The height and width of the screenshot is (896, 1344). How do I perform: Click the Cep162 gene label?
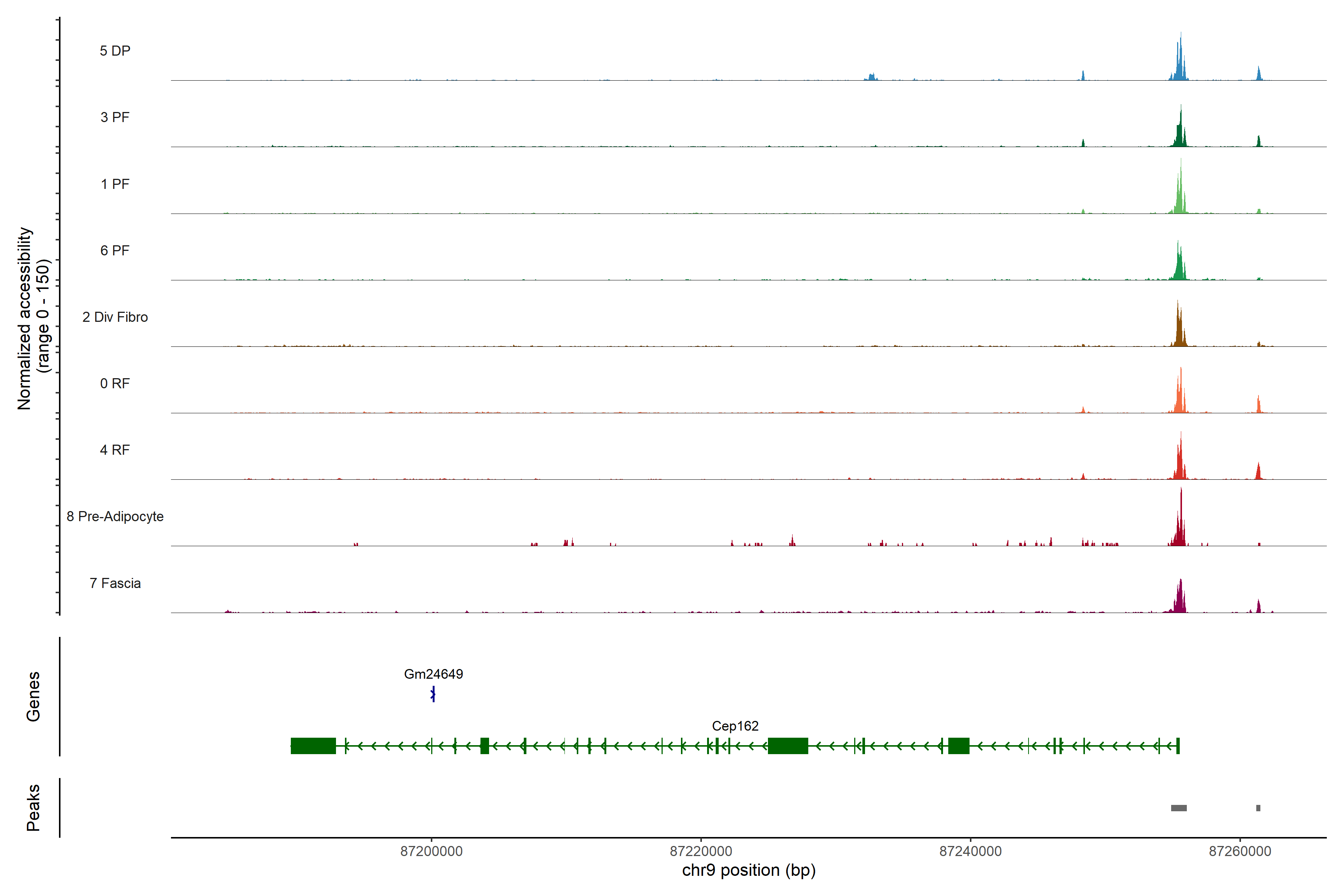tap(735, 726)
